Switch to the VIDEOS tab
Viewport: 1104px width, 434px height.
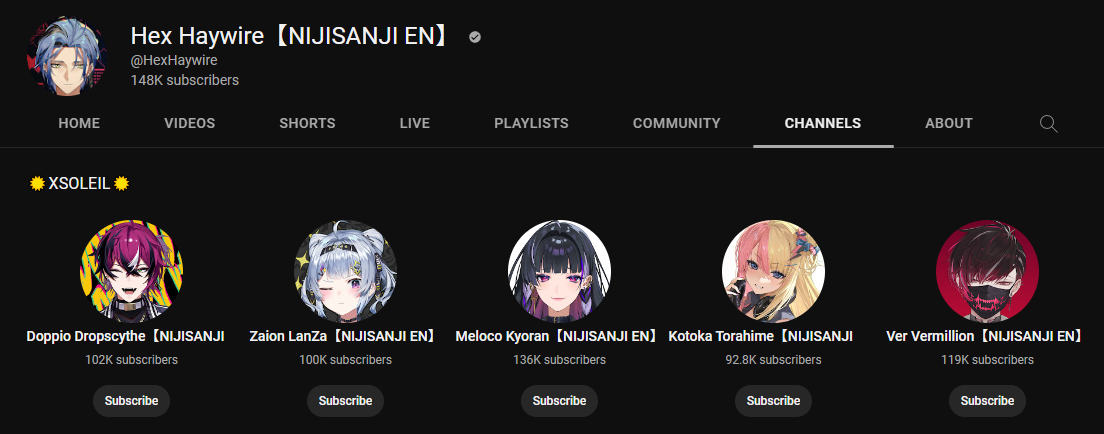[x=189, y=123]
